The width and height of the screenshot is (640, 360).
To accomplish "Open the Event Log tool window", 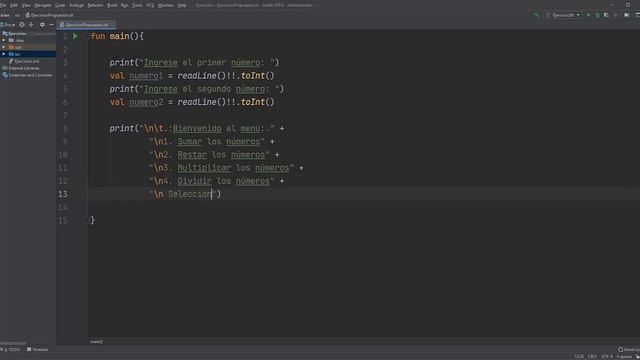I will coord(629,350).
